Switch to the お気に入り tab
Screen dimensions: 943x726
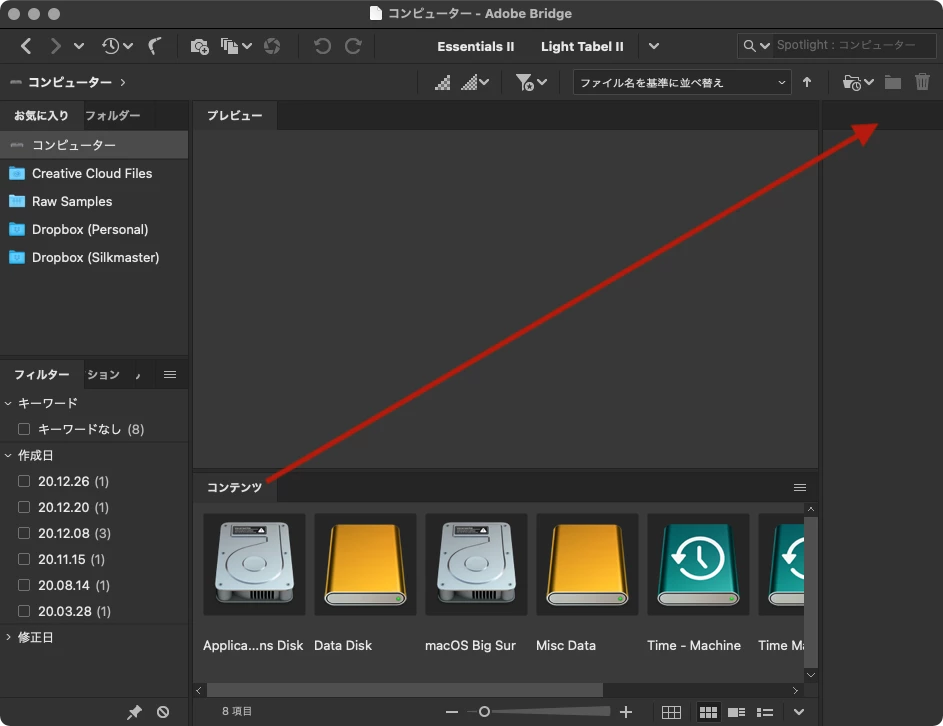point(41,115)
